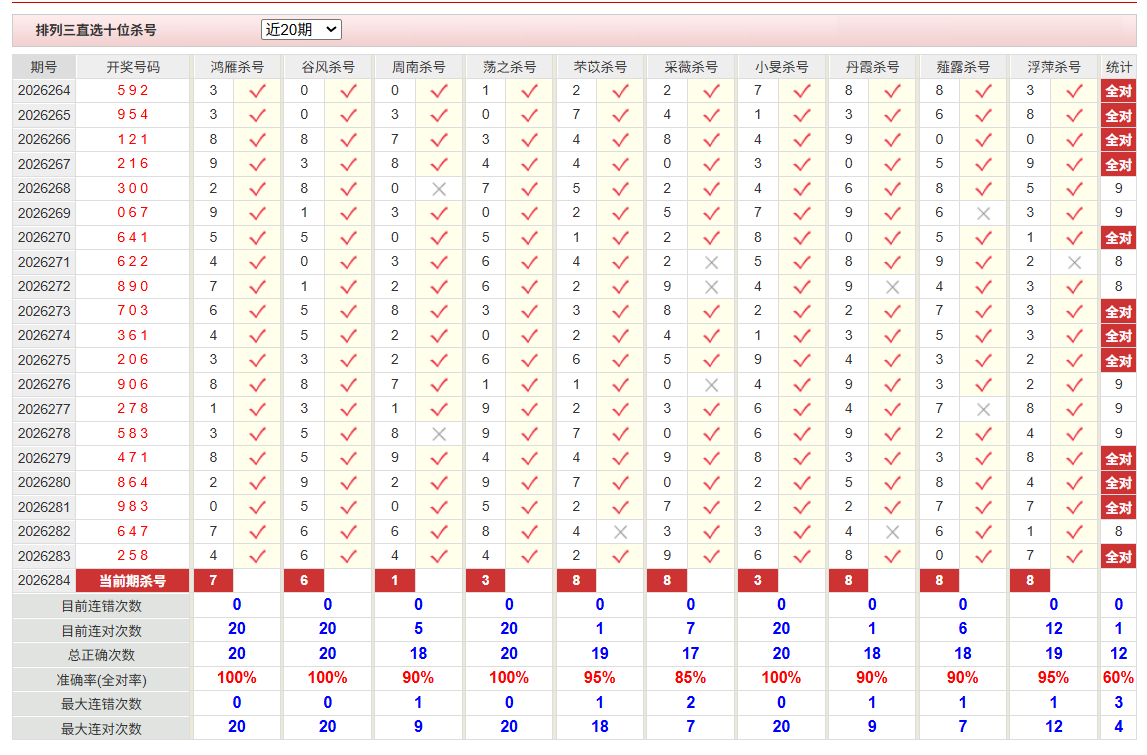Click the 周南杀号 column header
The width and height of the screenshot is (1147, 755).
(x=418, y=67)
